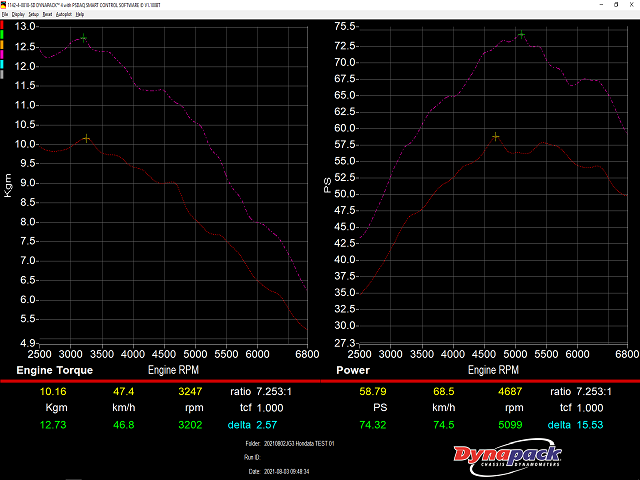This screenshot has height=480, width=640.
Task: Click ratio 7.253:1 under Power
Action: pyautogui.click(x=581, y=392)
